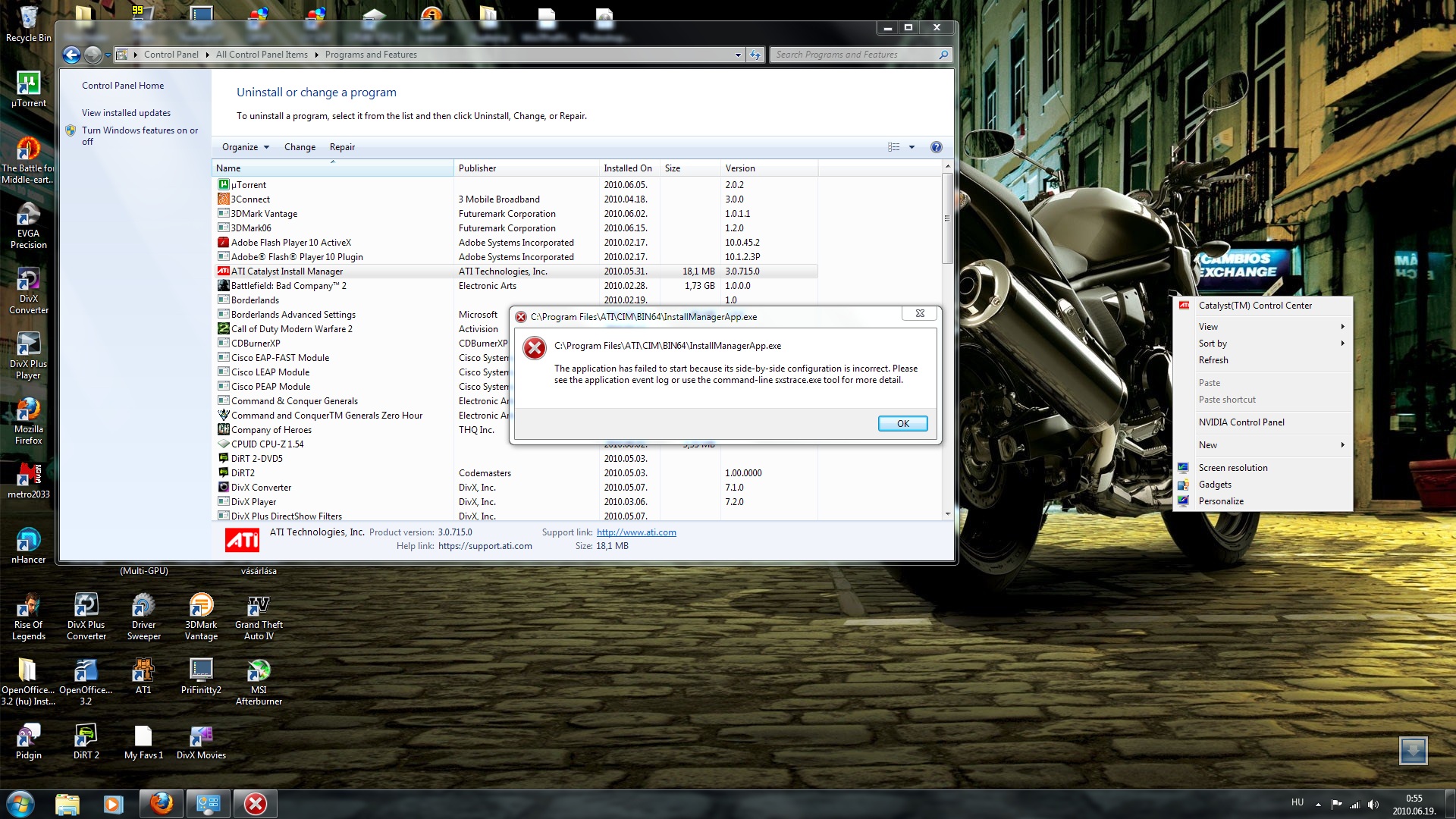Click Control Panel Home link
The width and height of the screenshot is (1456, 819).
pos(123,86)
